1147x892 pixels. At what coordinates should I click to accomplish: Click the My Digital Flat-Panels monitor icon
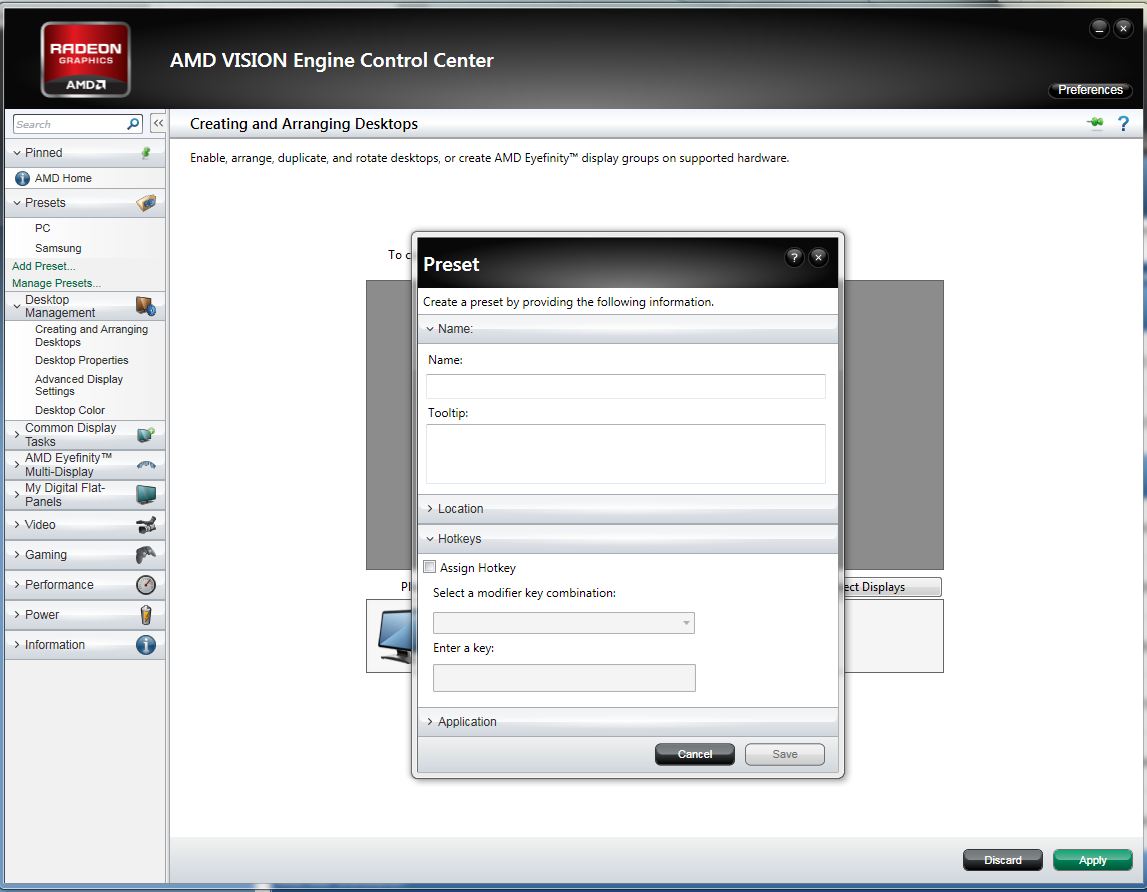coord(146,495)
